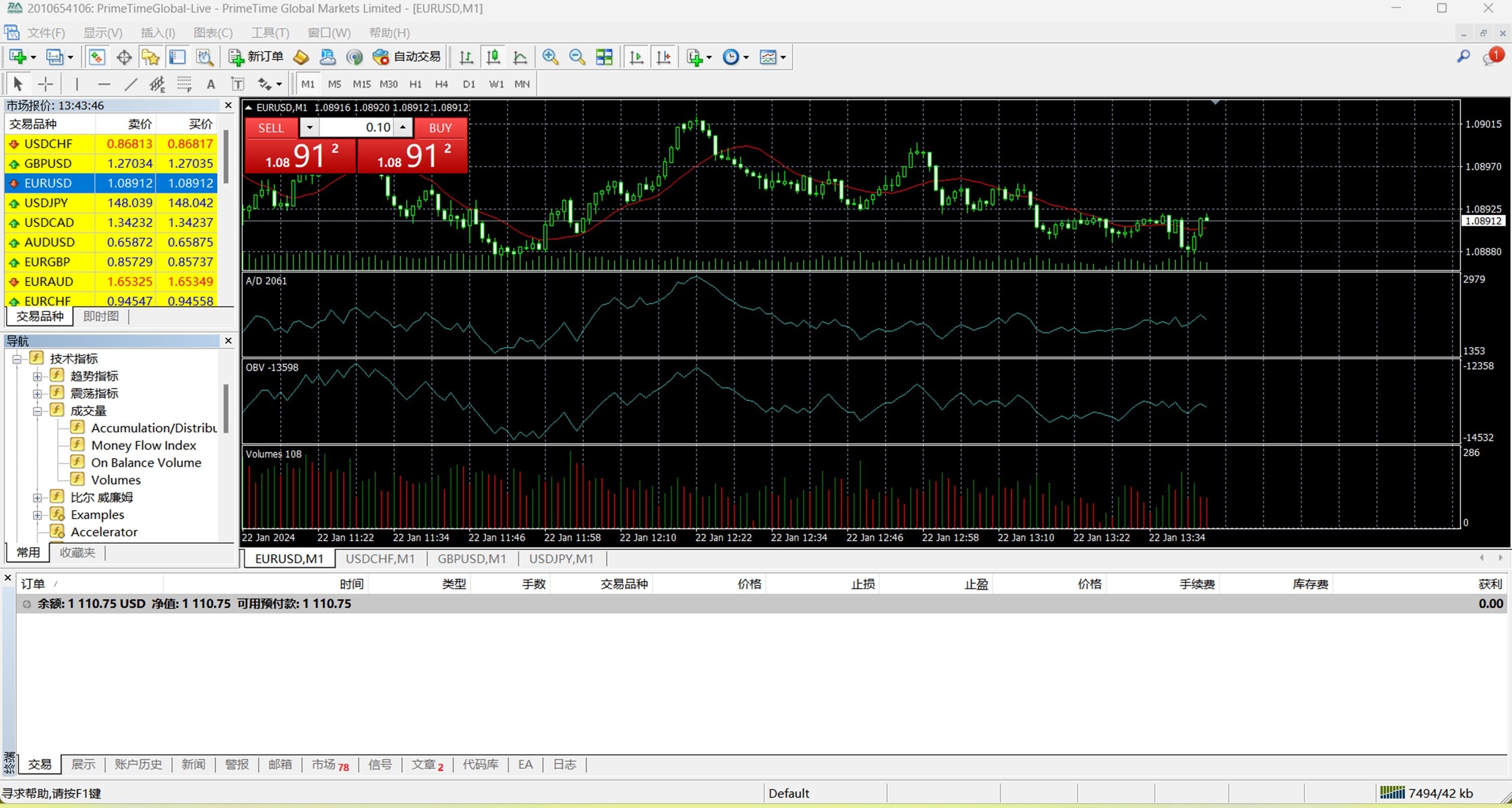Image resolution: width=1512 pixels, height=808 pixels.
Task: Open the arrows objects dropdown
Action: (x=279, y=85)
